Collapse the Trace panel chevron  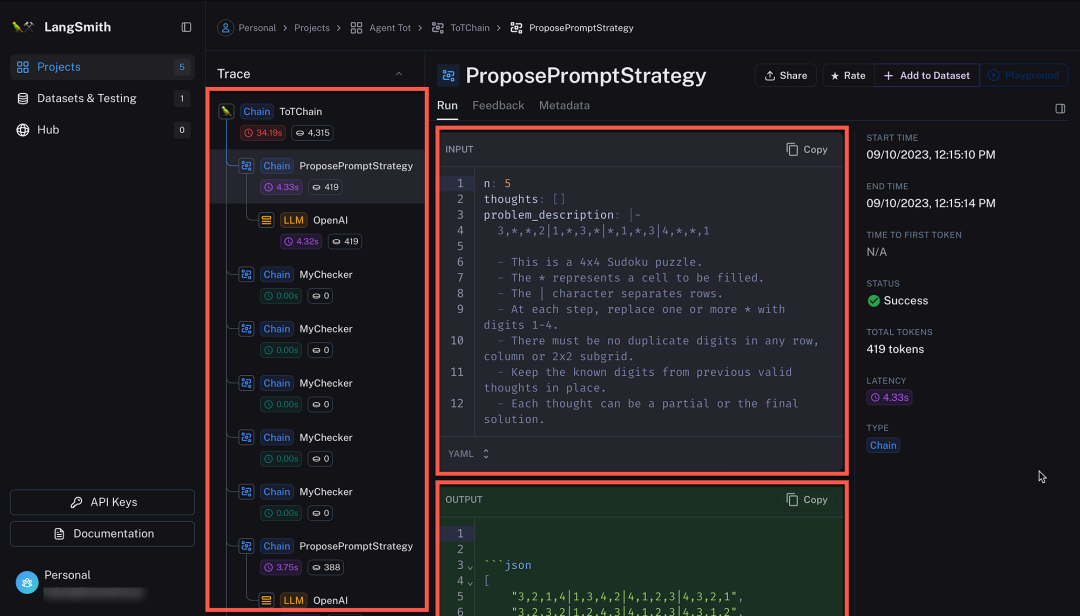click(x=399, y=74)
